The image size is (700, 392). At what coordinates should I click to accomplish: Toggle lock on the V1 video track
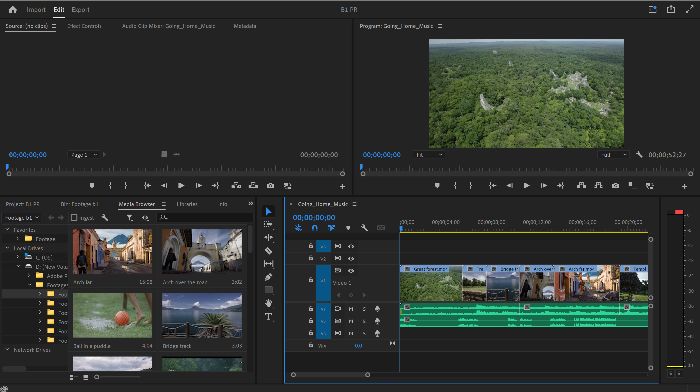click(x=311, y=280)
